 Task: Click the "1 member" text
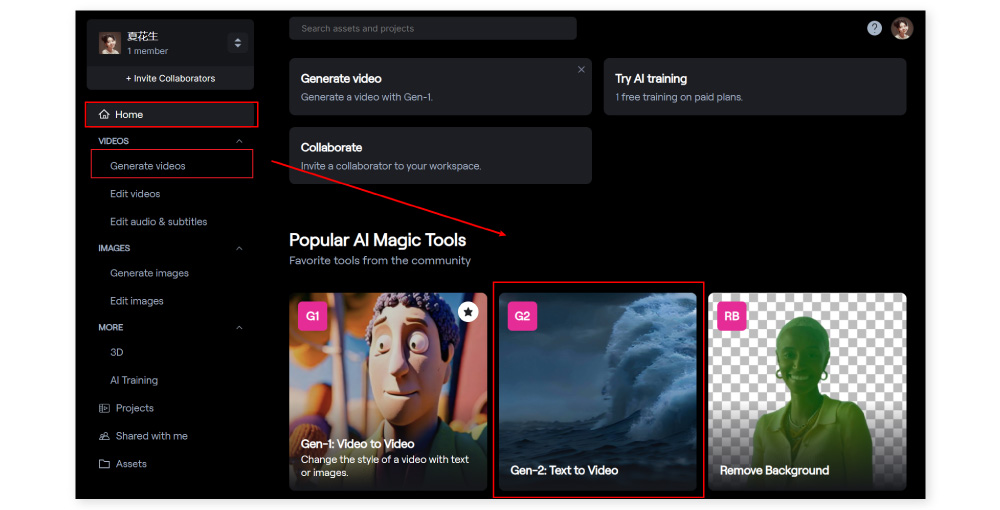coord(148,51)
